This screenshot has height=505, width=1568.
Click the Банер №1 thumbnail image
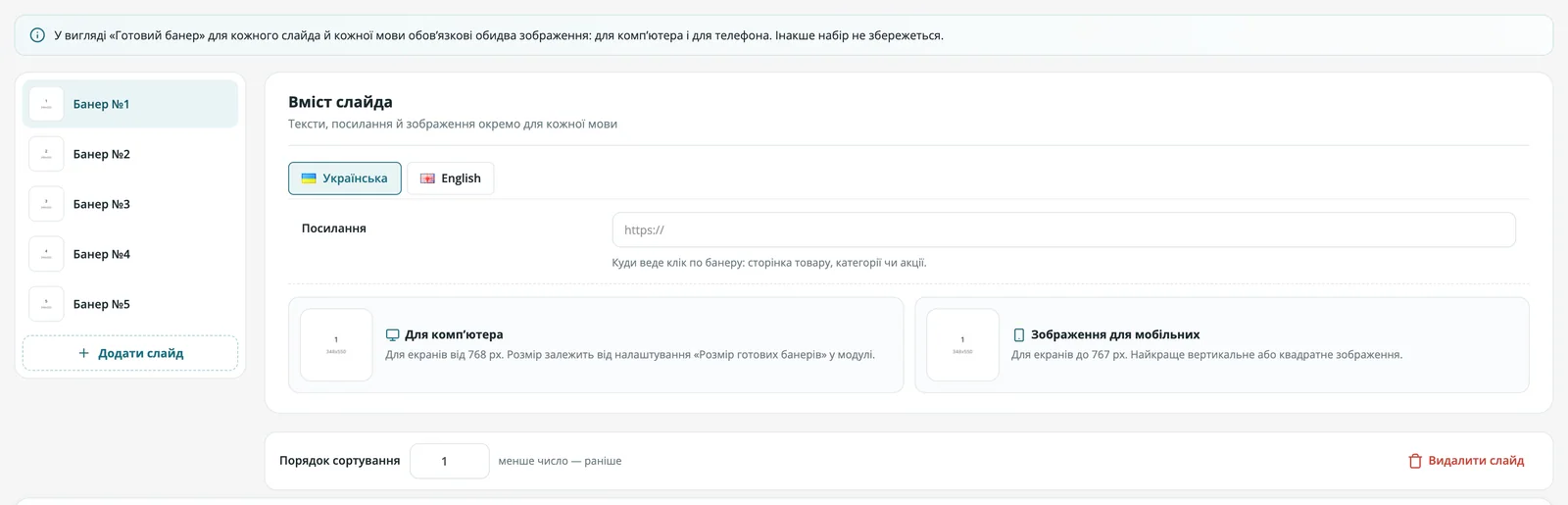tap(46, 104)
